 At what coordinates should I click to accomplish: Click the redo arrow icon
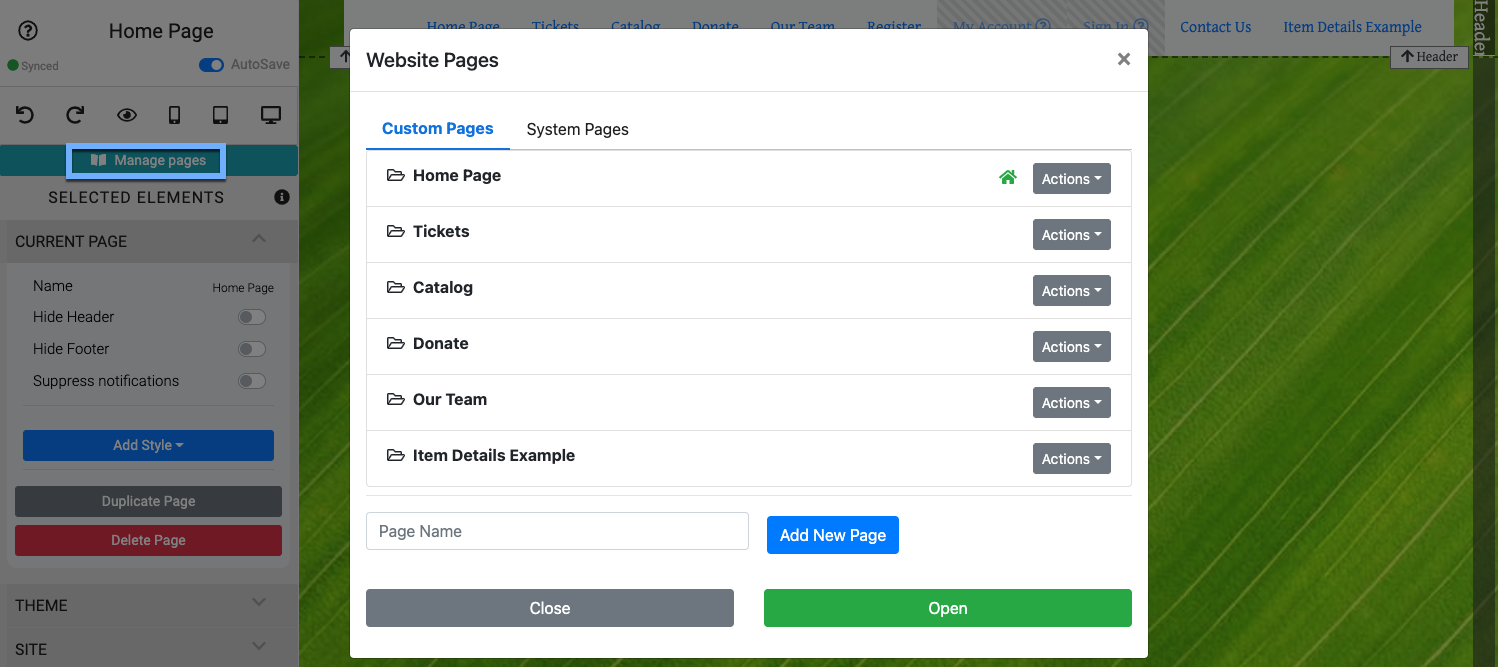tap(75, 115)
